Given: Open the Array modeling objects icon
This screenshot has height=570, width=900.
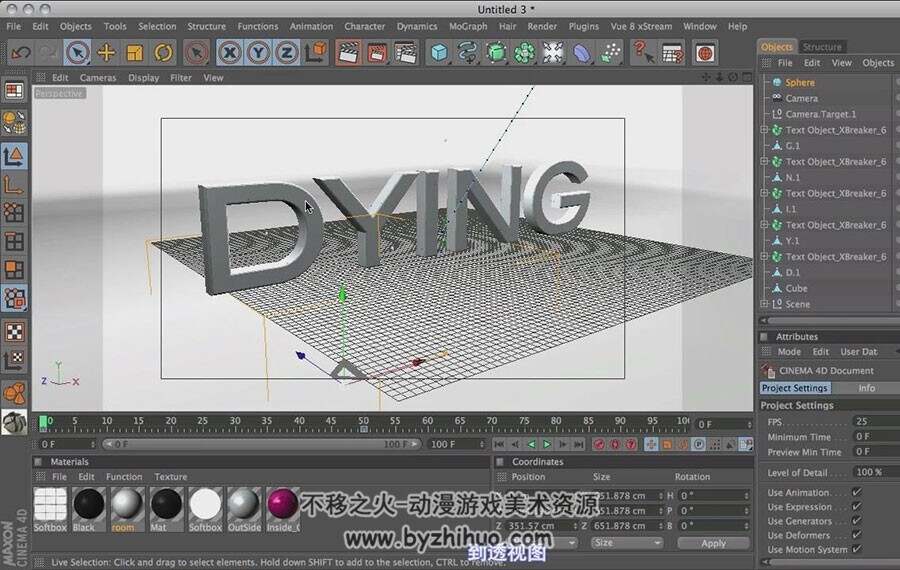Looking at the screenshot, I should point(525,53).
